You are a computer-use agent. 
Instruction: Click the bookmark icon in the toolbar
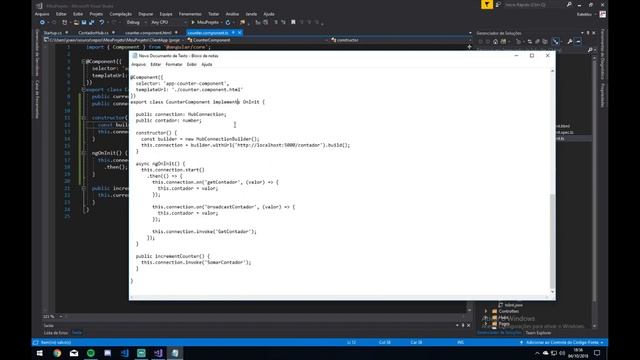point(293,22)
